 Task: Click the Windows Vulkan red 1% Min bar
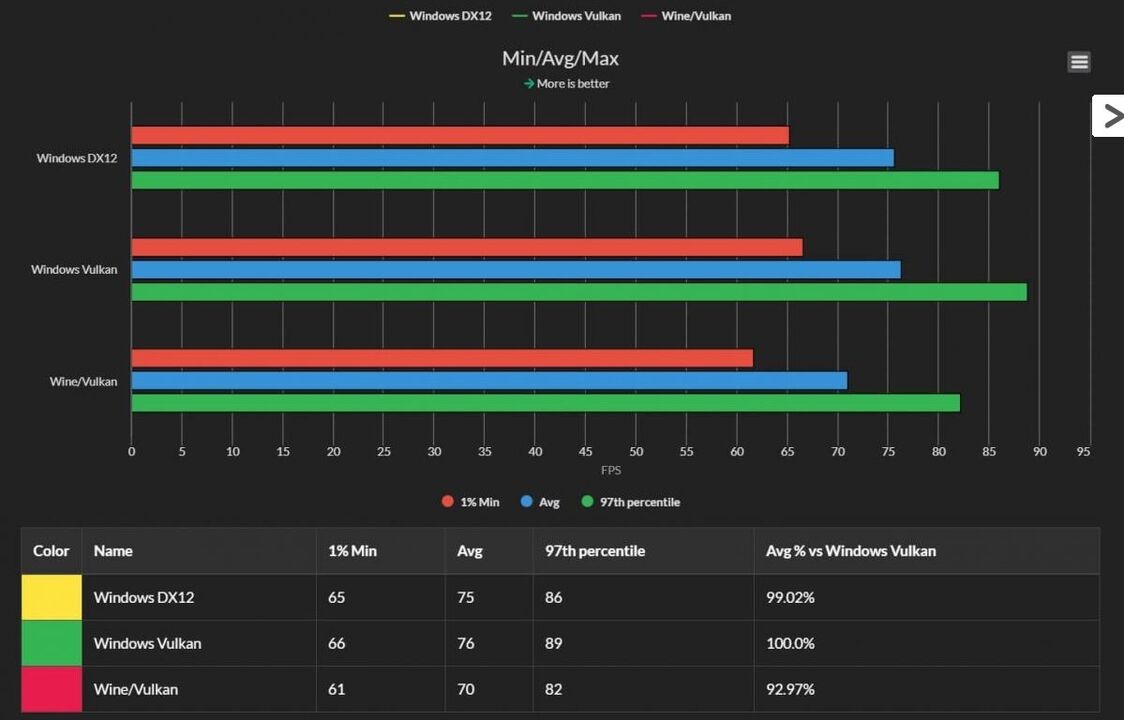(x=467, y=247)
